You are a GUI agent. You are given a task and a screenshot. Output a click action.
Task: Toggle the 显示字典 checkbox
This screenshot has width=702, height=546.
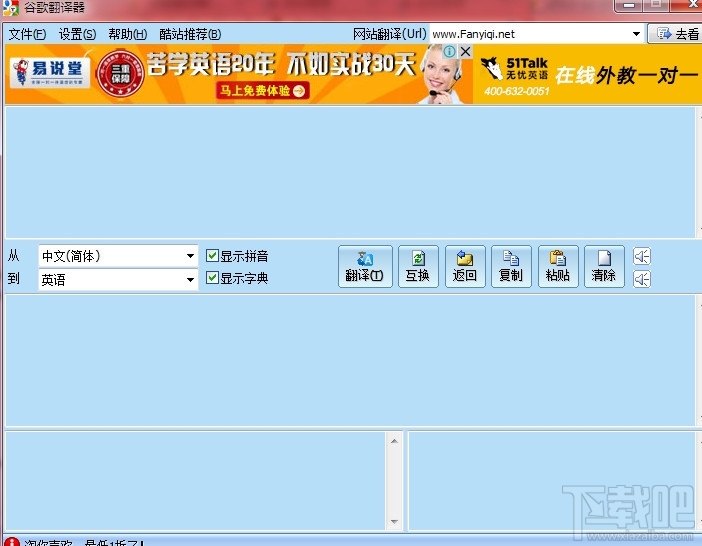tap(212, 278)
